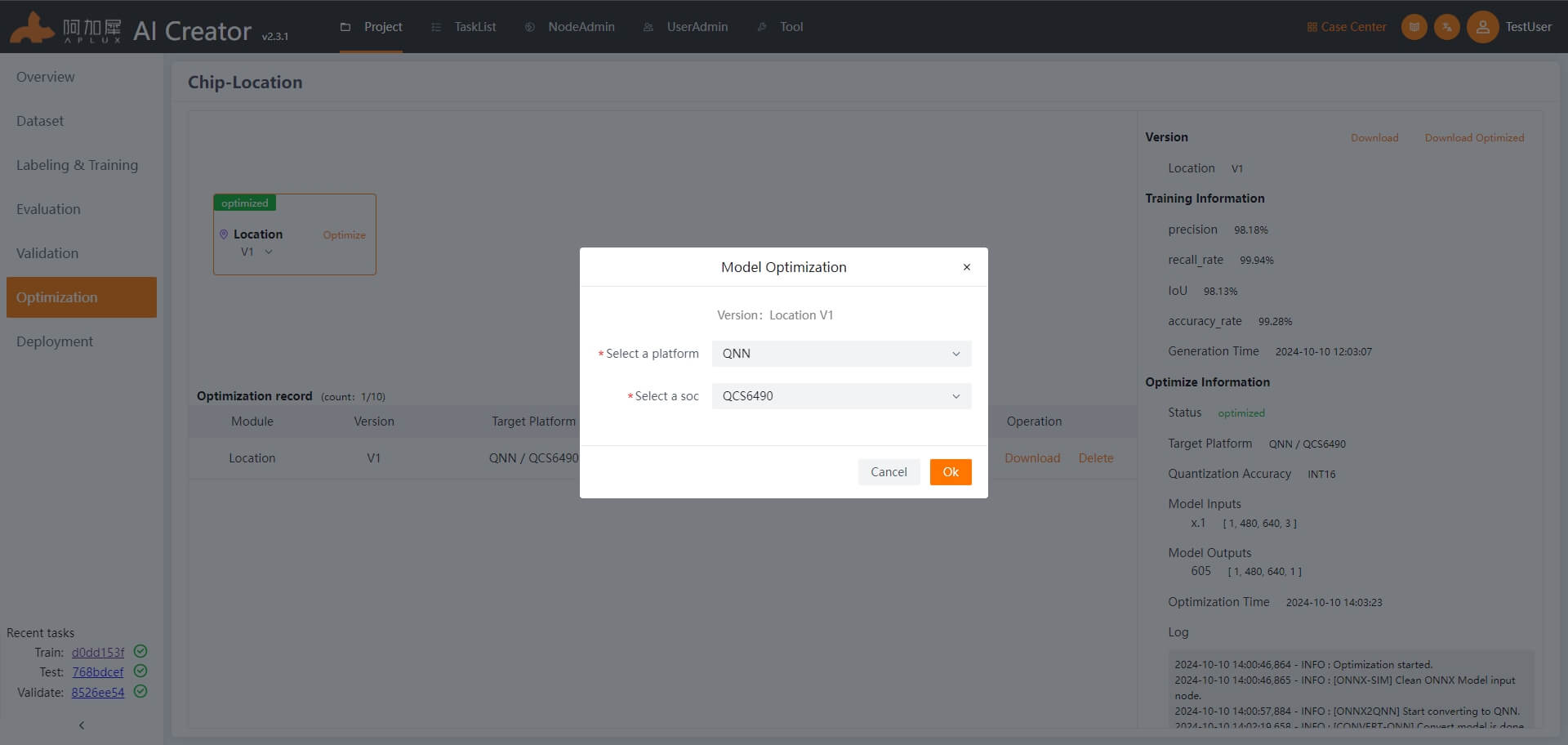The height and width of the screenshot is (745, 1568).
Task: Click the TestUser name
Action: pos(1529,27)
